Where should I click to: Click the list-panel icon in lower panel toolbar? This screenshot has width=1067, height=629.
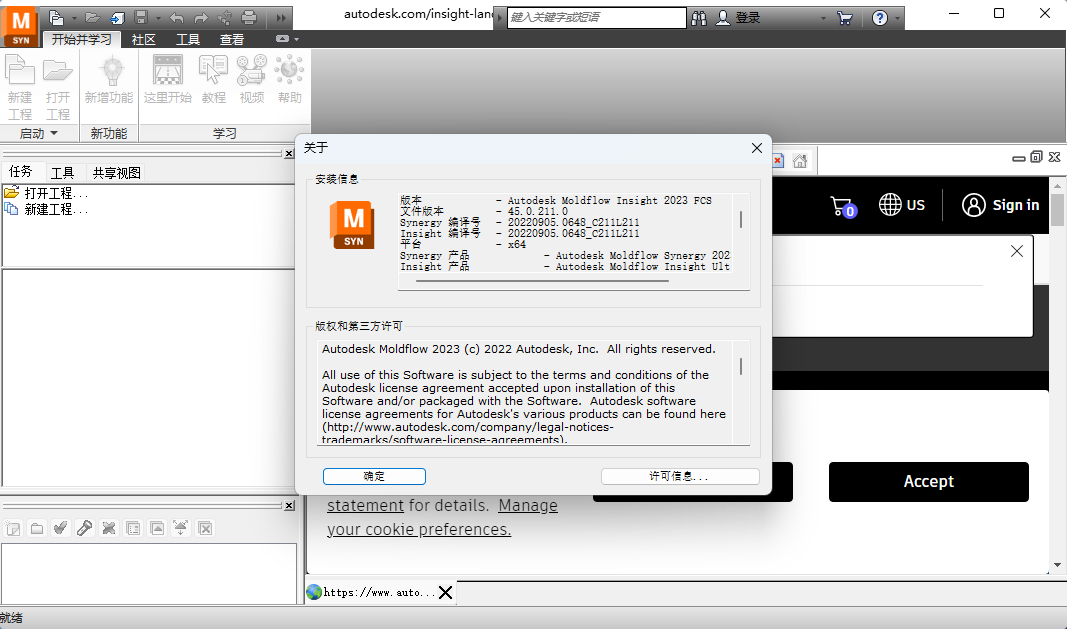click(x=133, y=528)
